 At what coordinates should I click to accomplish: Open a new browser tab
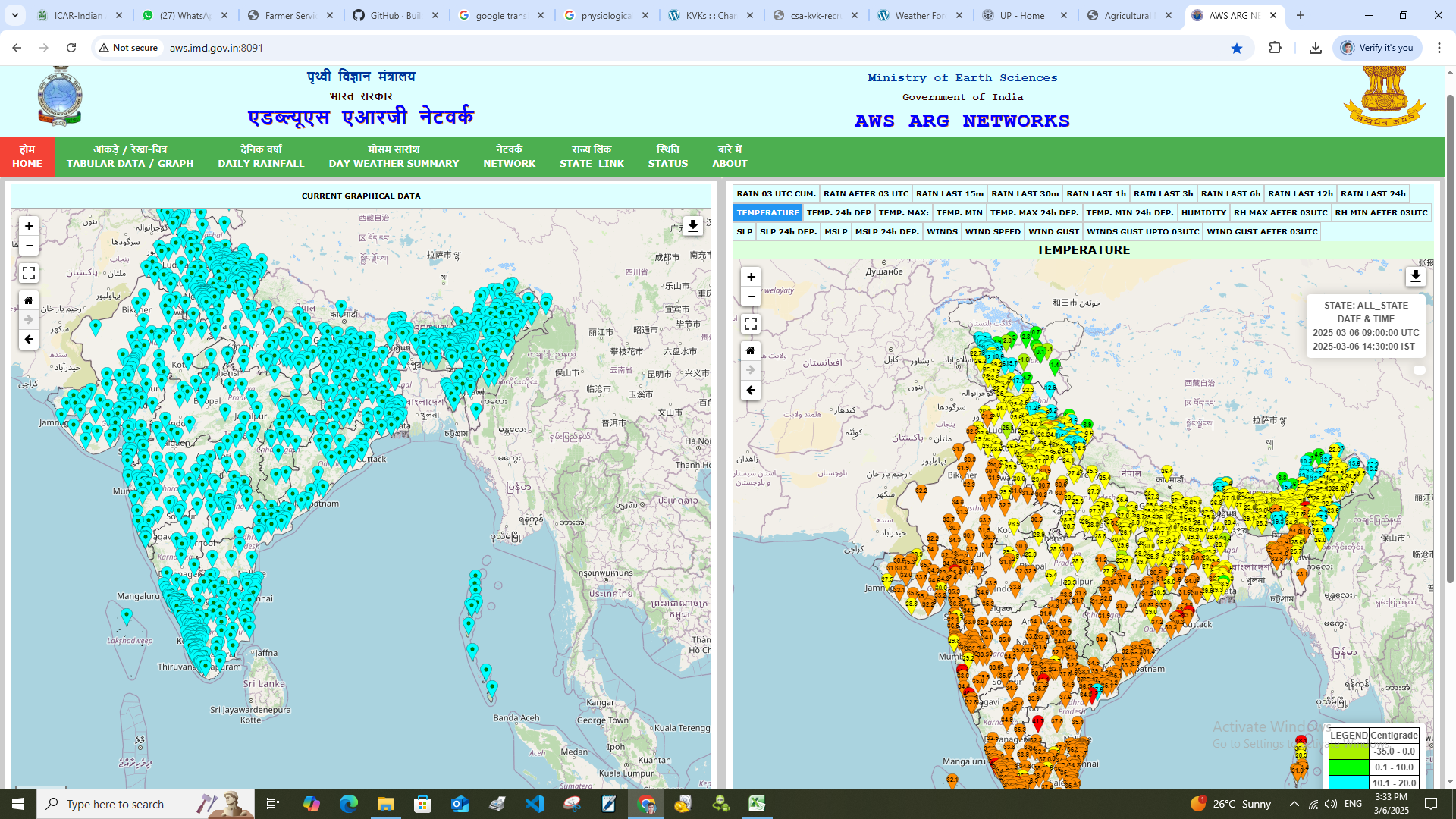[x=1300, y=15]
